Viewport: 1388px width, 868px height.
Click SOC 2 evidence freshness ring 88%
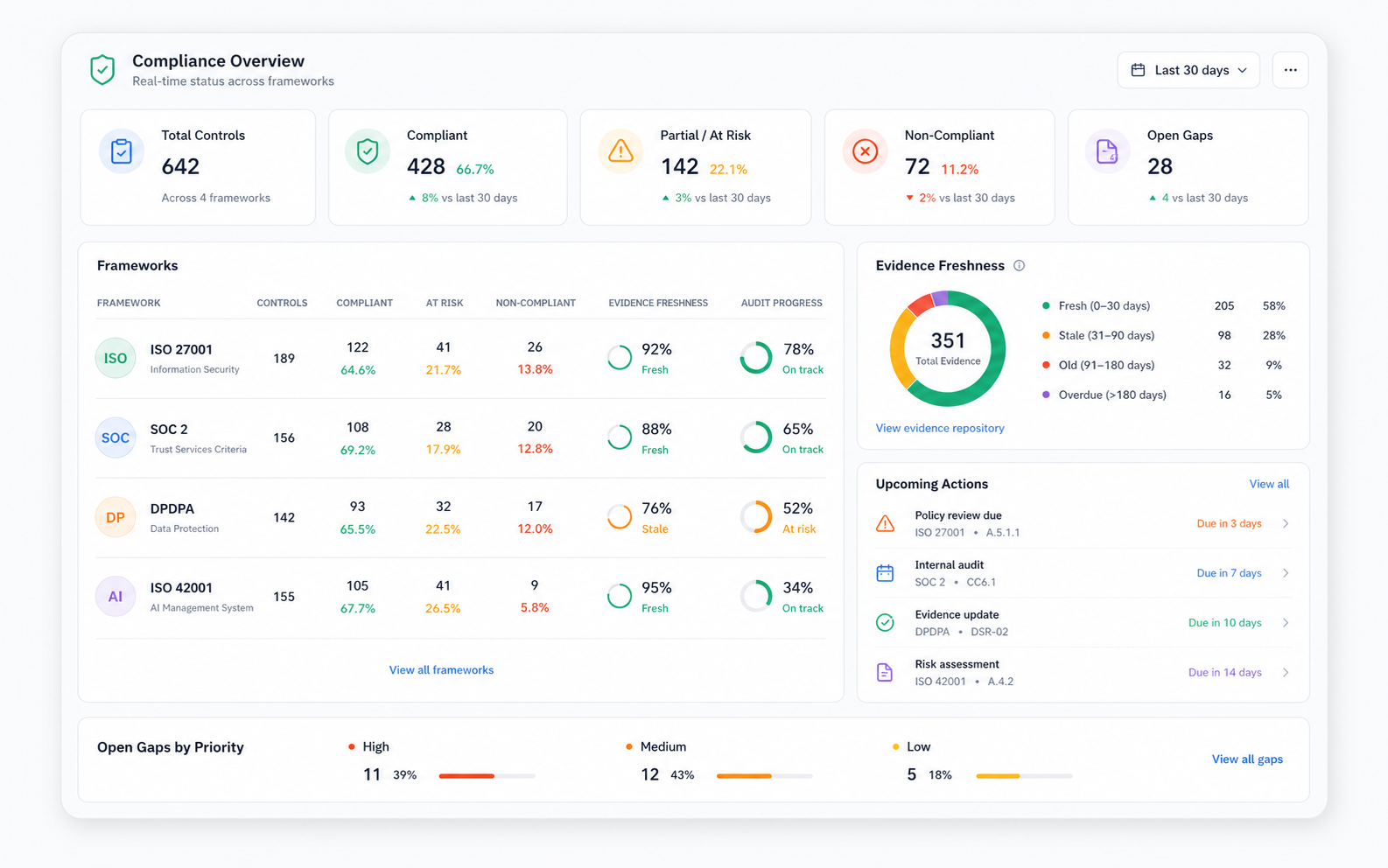pos(620,437)
